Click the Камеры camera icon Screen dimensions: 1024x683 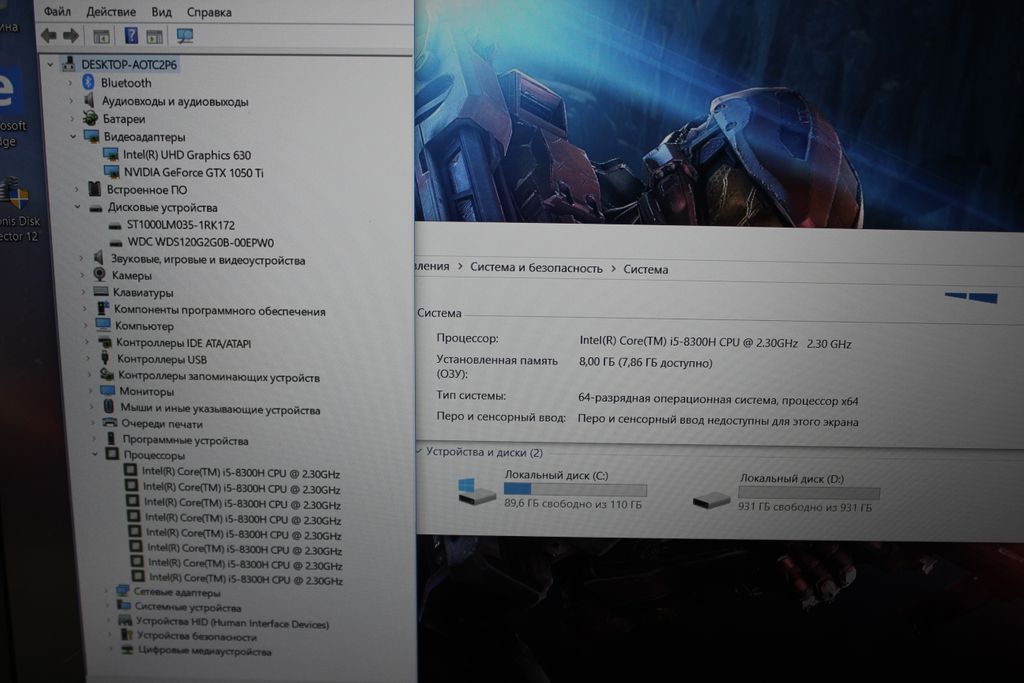99,275
